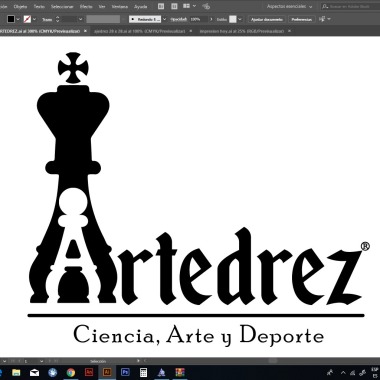
Task: Open WinRAR from the taskbar
Action: pos(180,372)
